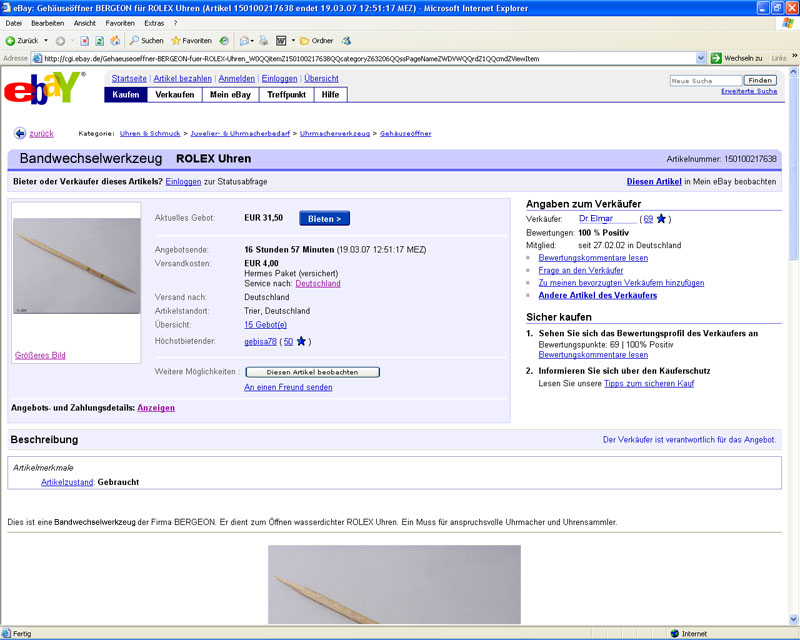
Task: Click the Bieten > bid button
Action: [x=324, y=218]
